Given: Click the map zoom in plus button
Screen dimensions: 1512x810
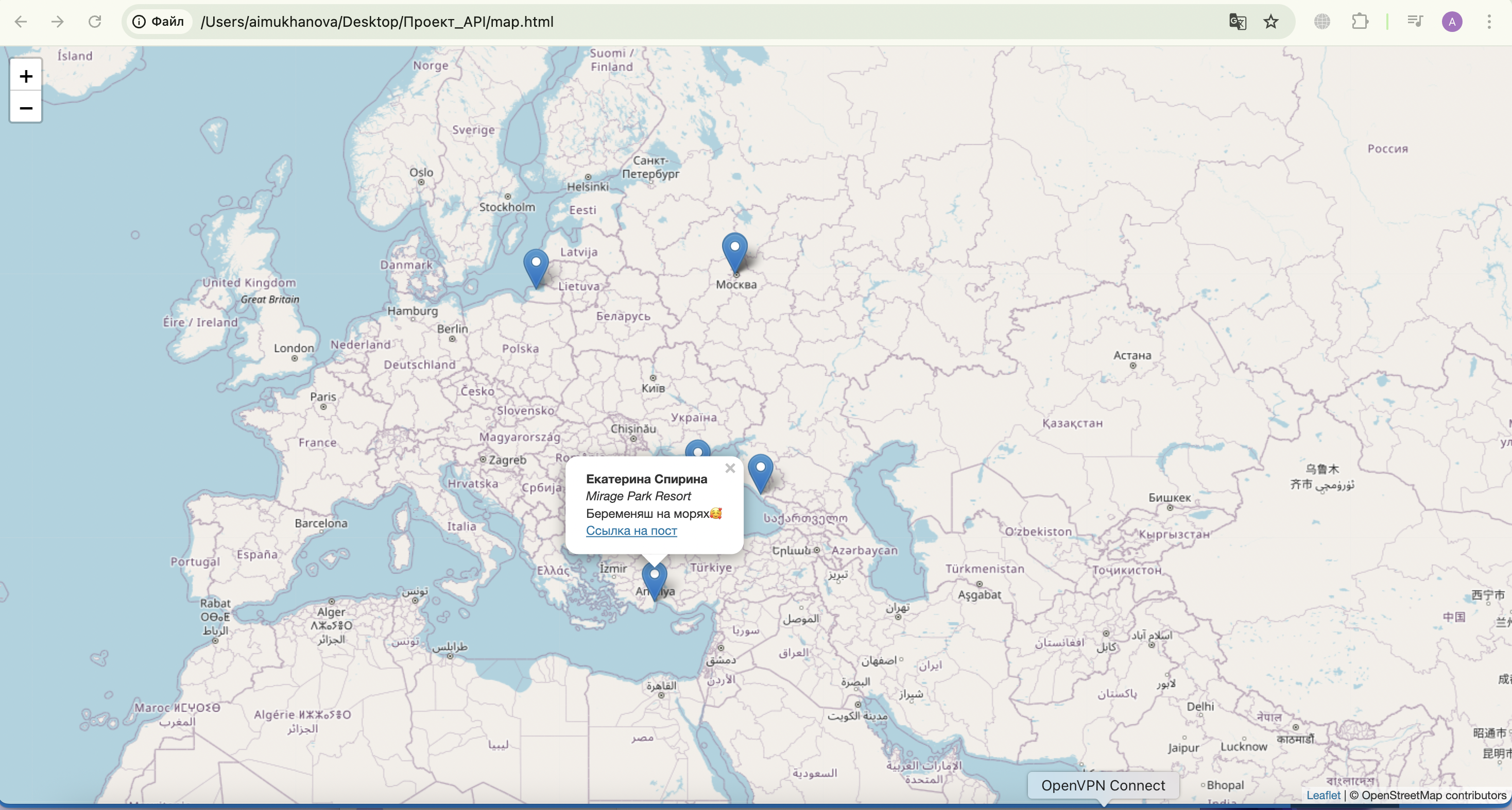Looking at the screenshot, I should click(26, 76).
